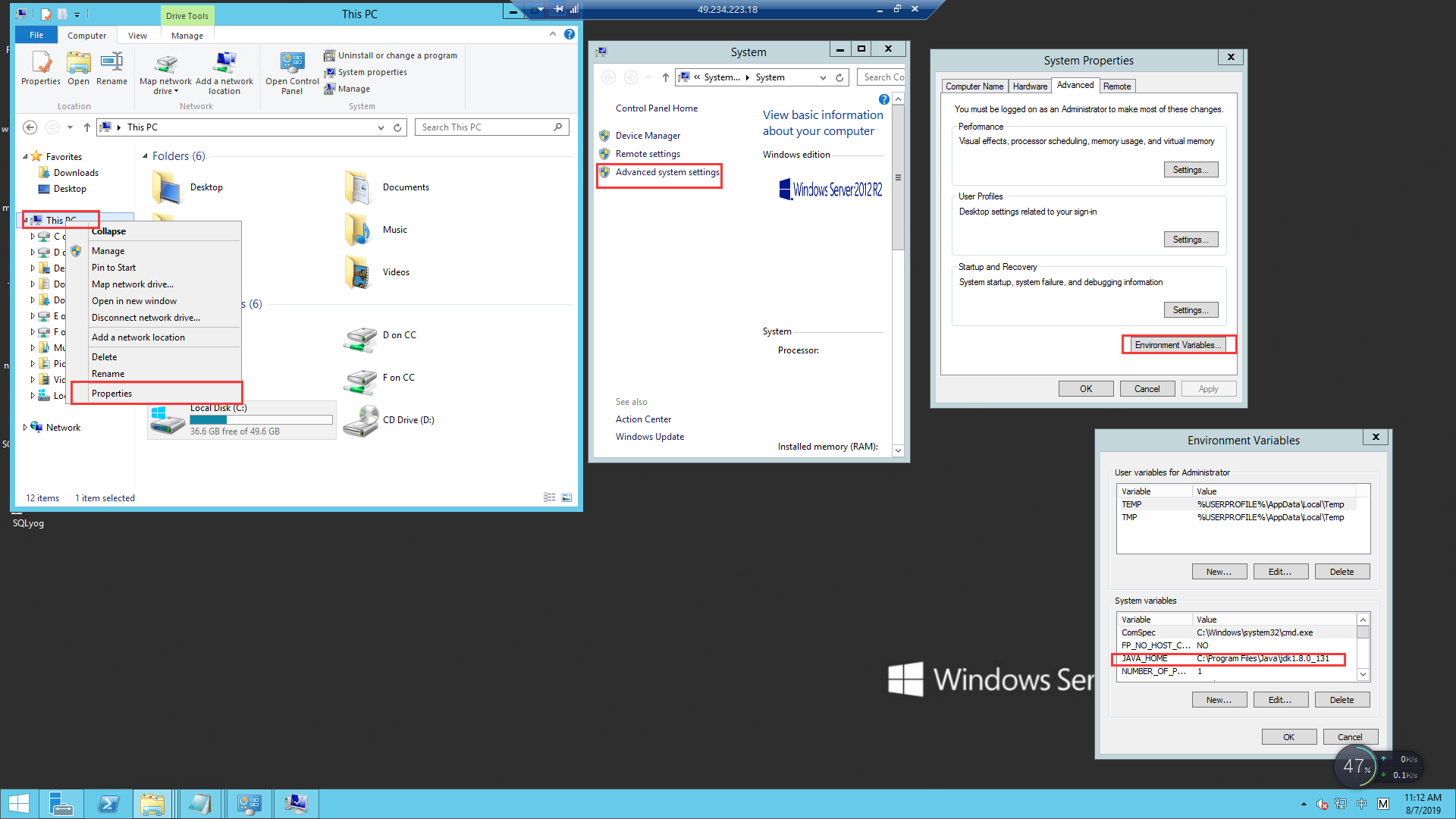Launch PowerShell from the taskbar
Image resolution: width=1456 pixels, height=819 pixels.
click(x=108, y=804)
